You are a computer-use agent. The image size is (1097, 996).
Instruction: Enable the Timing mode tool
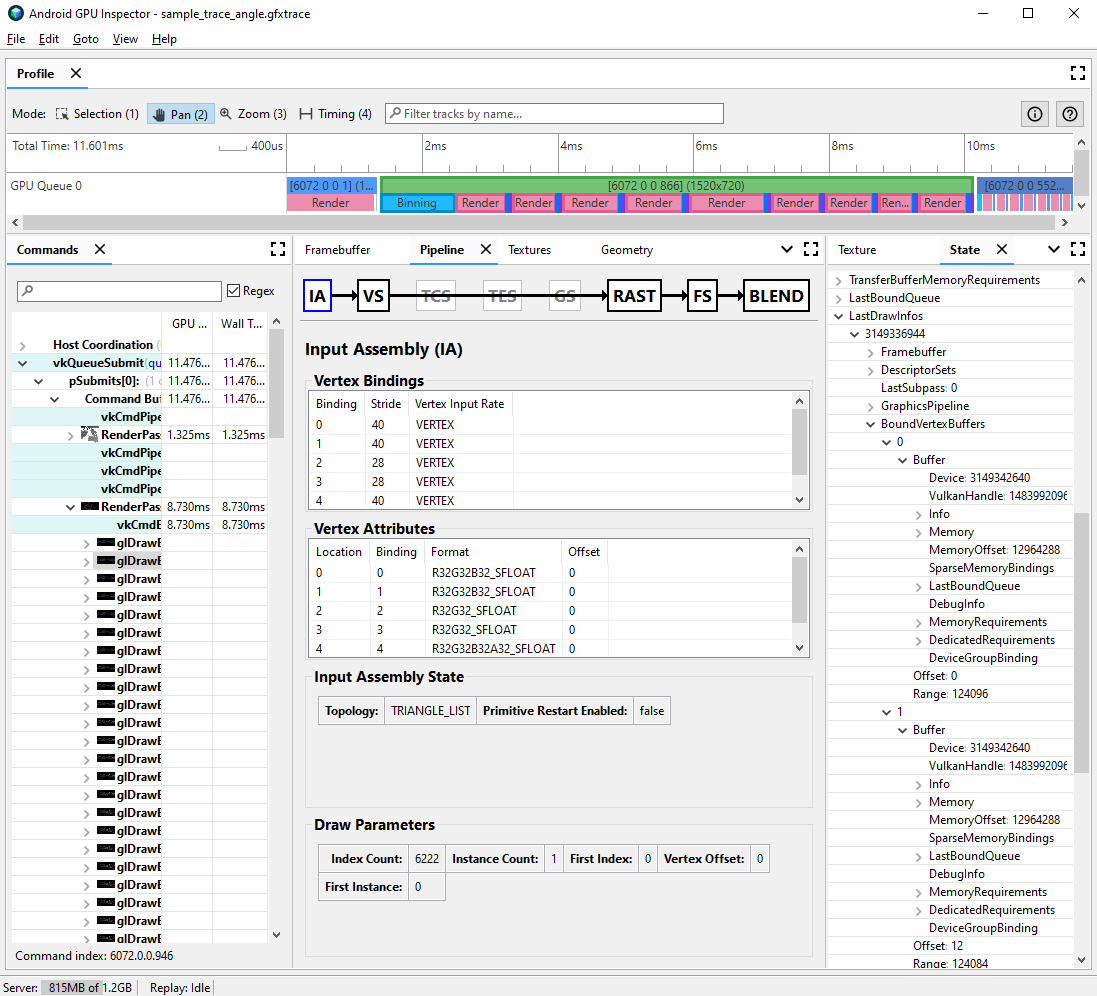tap(335, 113)
